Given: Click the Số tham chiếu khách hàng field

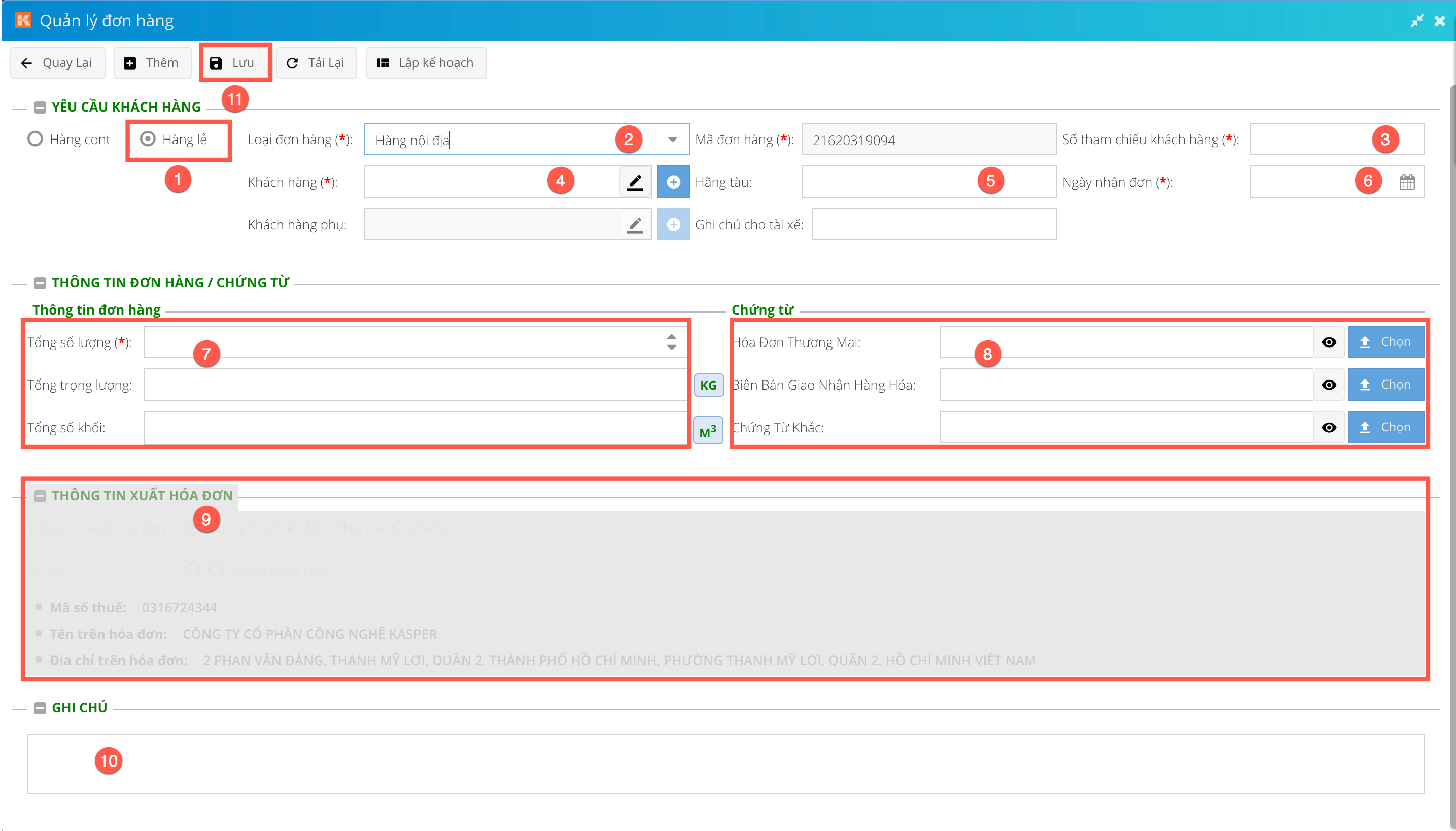Looking at the screenshot, I should pyautogui.click(x=1313, y=140).
